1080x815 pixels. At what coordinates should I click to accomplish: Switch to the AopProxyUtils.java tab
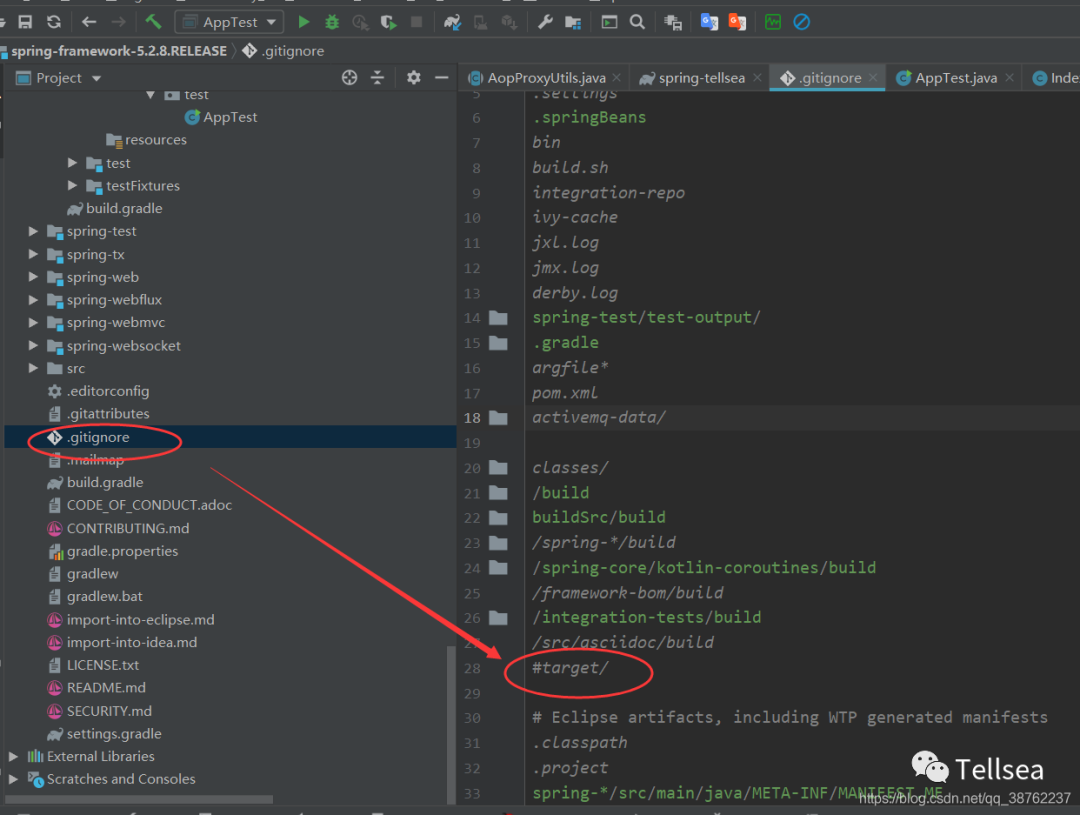click(x=546, y=78)
